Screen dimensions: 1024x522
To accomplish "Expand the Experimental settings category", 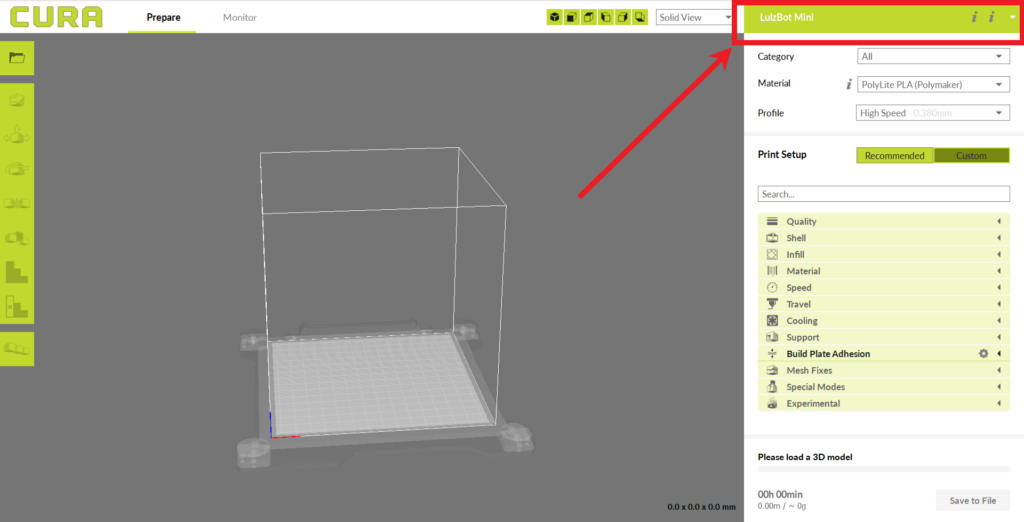I will (884, 404).
